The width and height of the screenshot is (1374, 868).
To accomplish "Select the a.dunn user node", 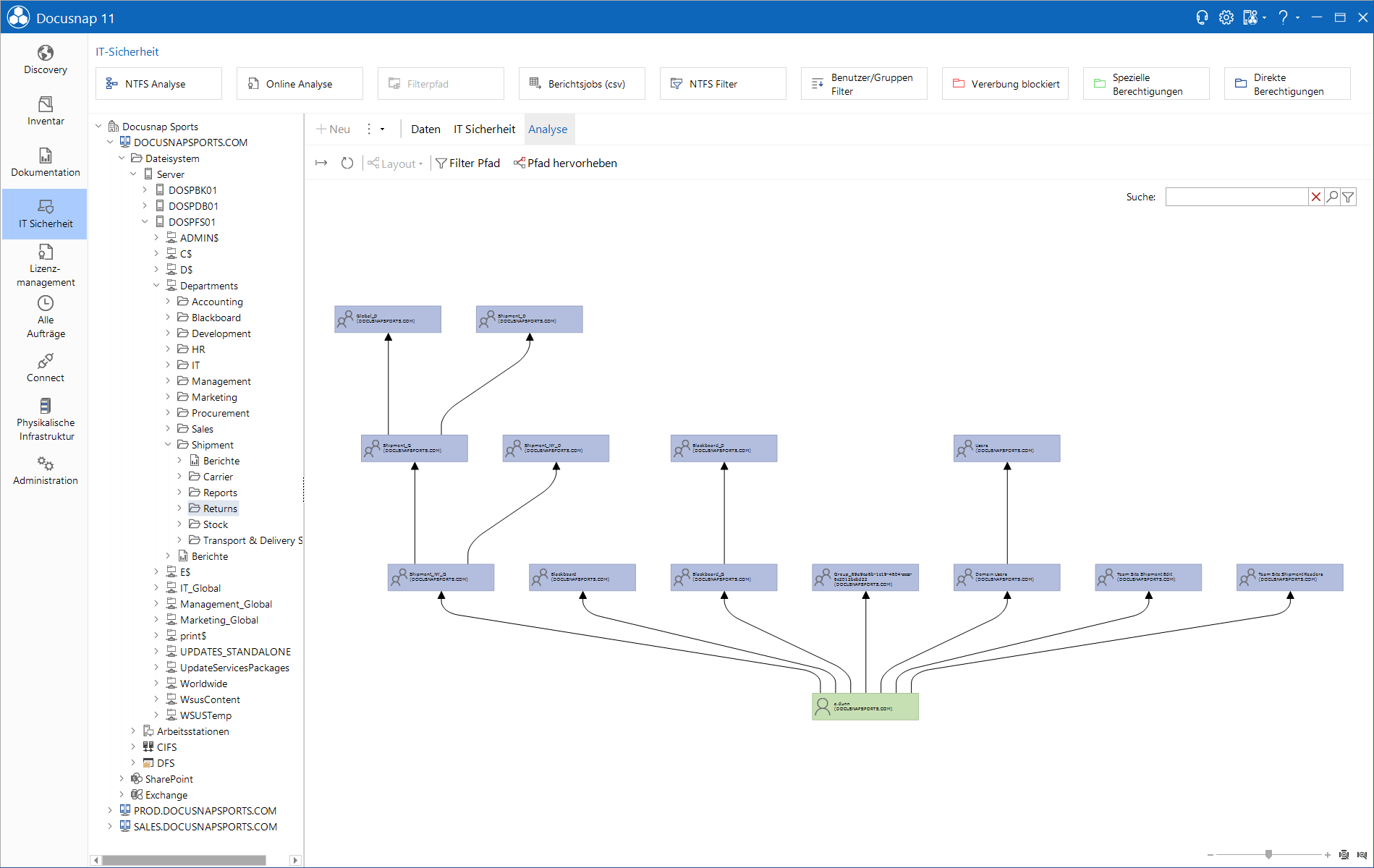I will pos(865,707).
